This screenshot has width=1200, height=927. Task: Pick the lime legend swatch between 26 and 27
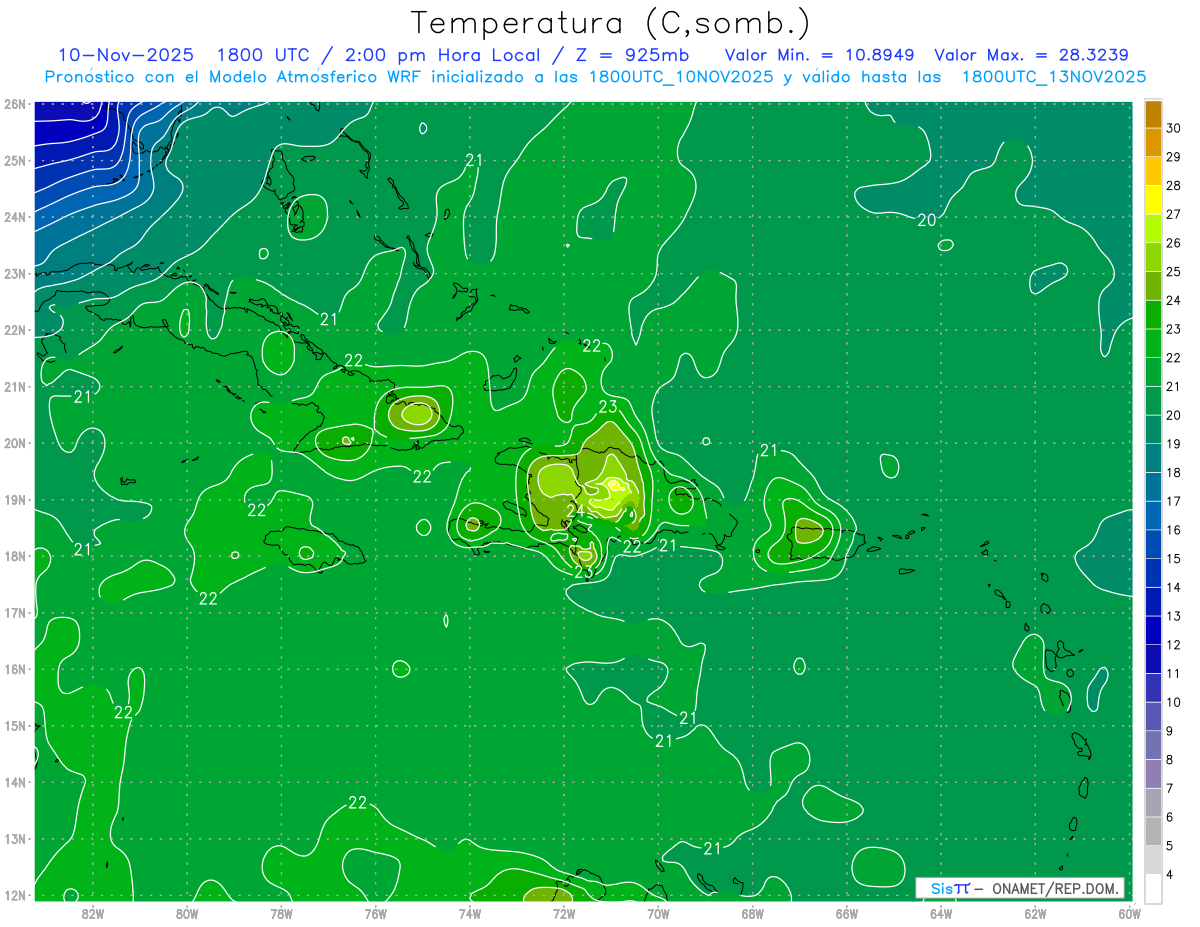pyautogui.click(x=1153, y=229)
